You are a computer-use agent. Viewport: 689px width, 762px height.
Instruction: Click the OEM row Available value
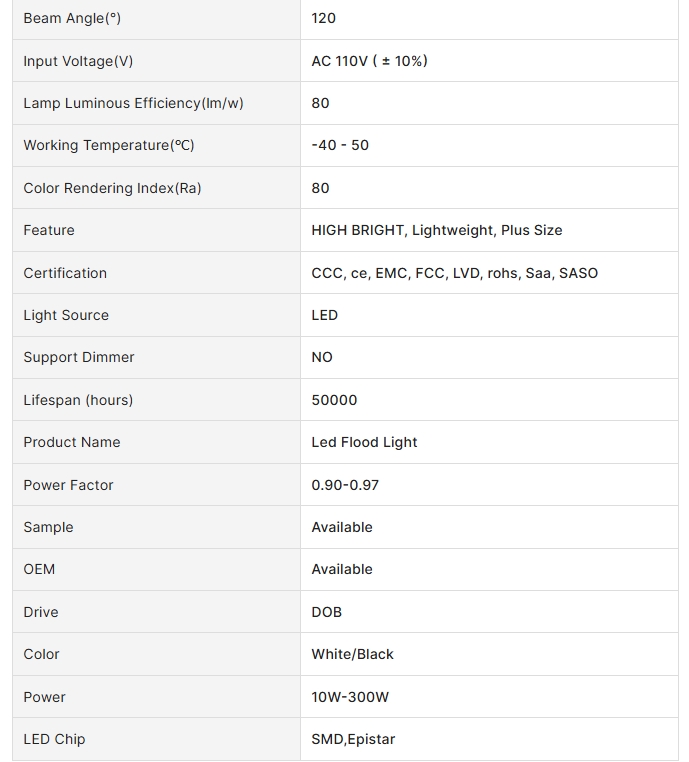click(342, 570)
